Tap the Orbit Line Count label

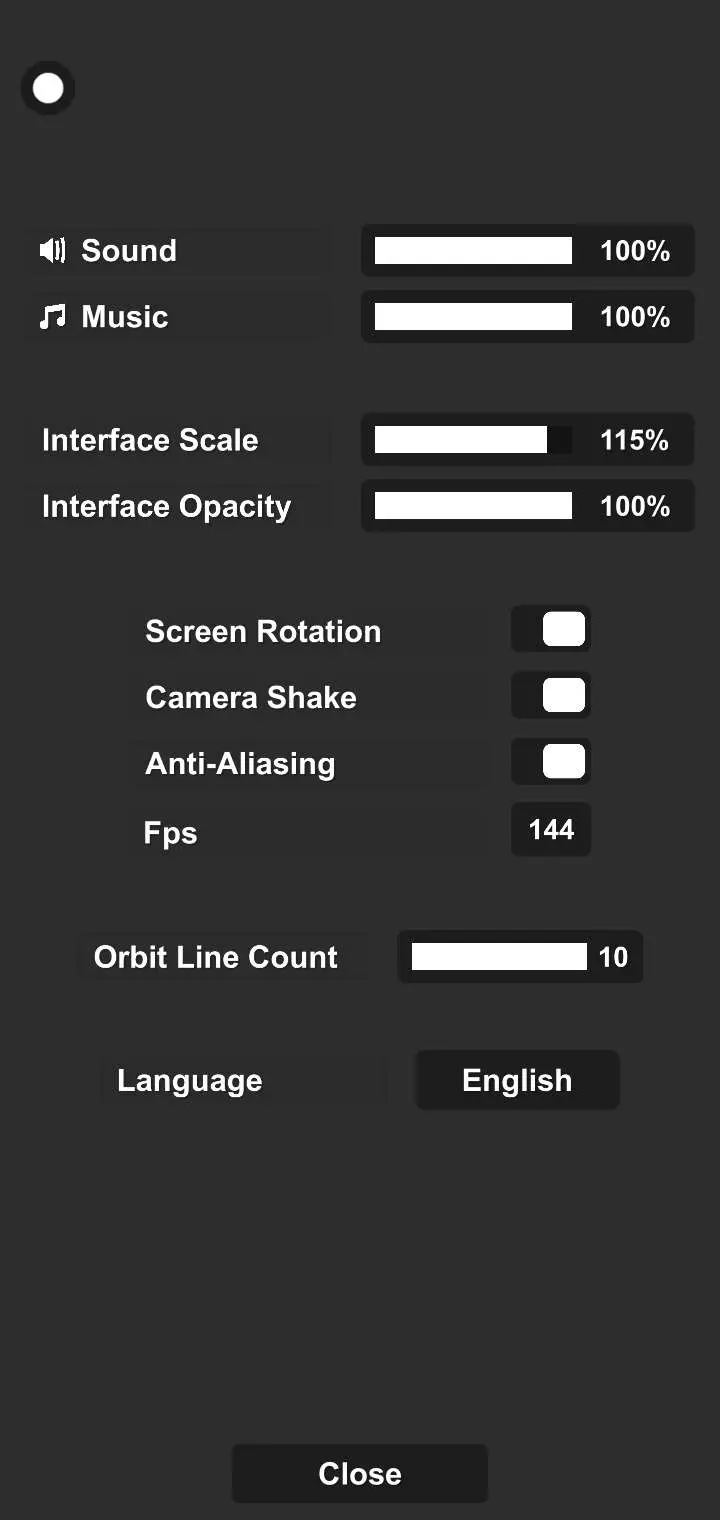pyautogui.click(x=216, y=957)
